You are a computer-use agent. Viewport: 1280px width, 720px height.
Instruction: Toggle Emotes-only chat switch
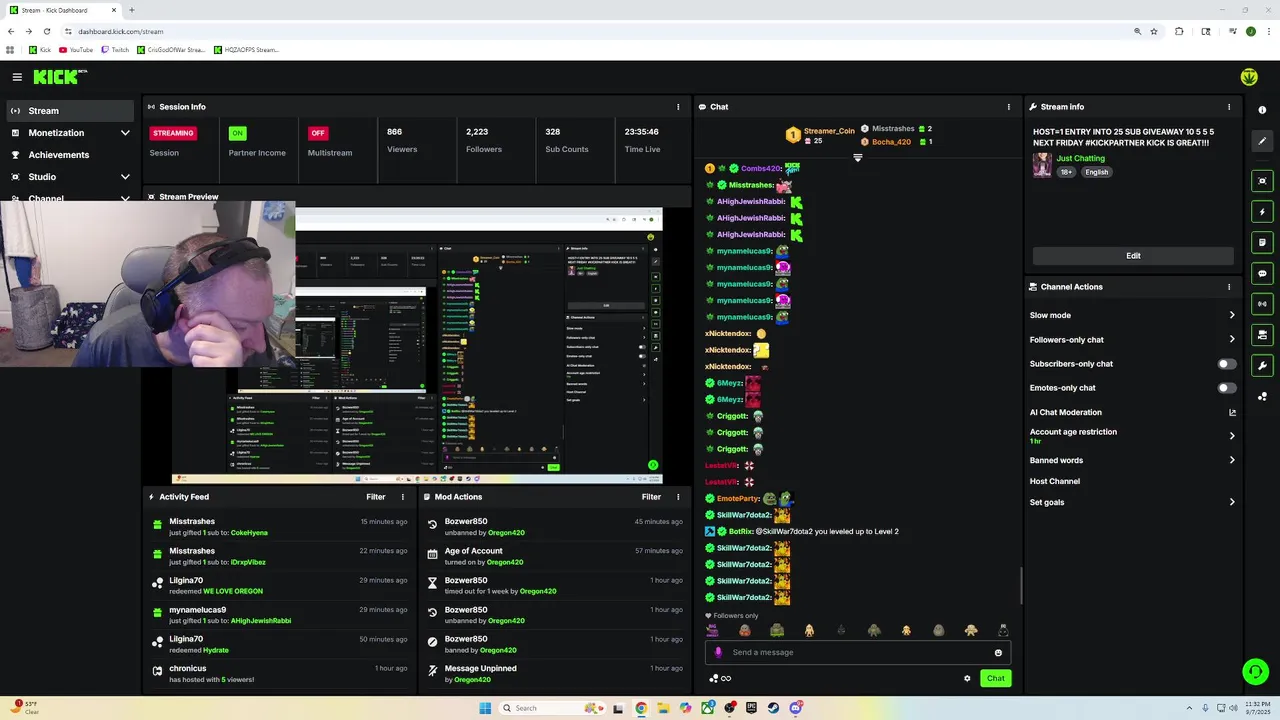tap(1226, 388)
